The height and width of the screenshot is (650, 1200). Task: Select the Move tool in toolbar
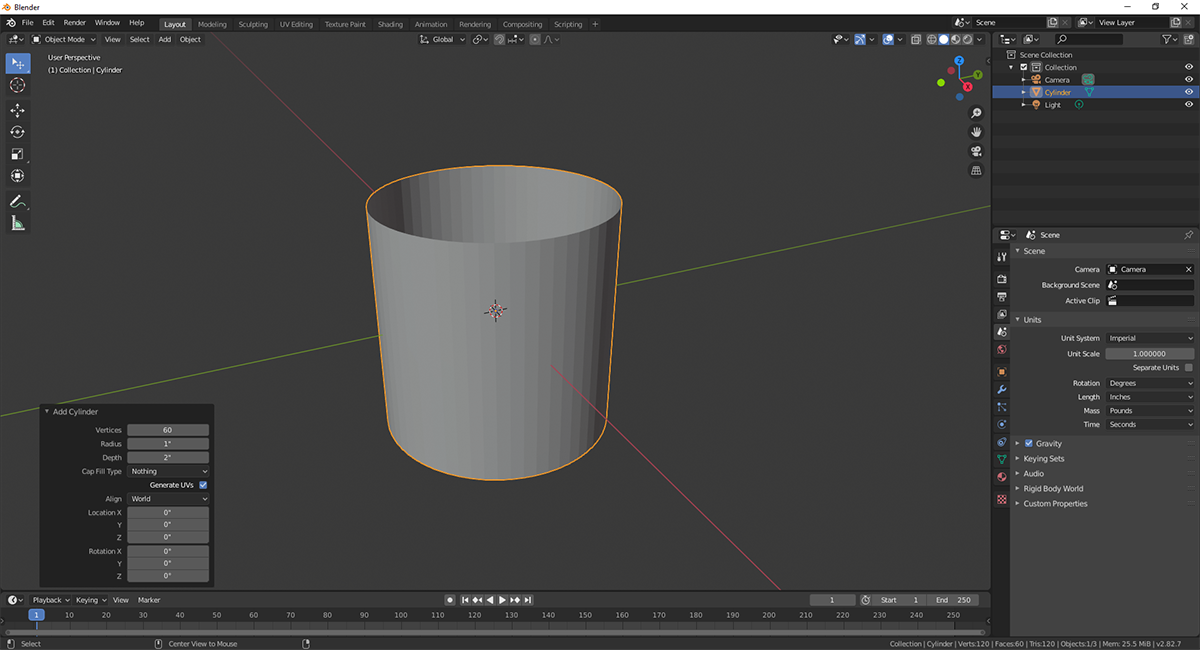[17, 110]
